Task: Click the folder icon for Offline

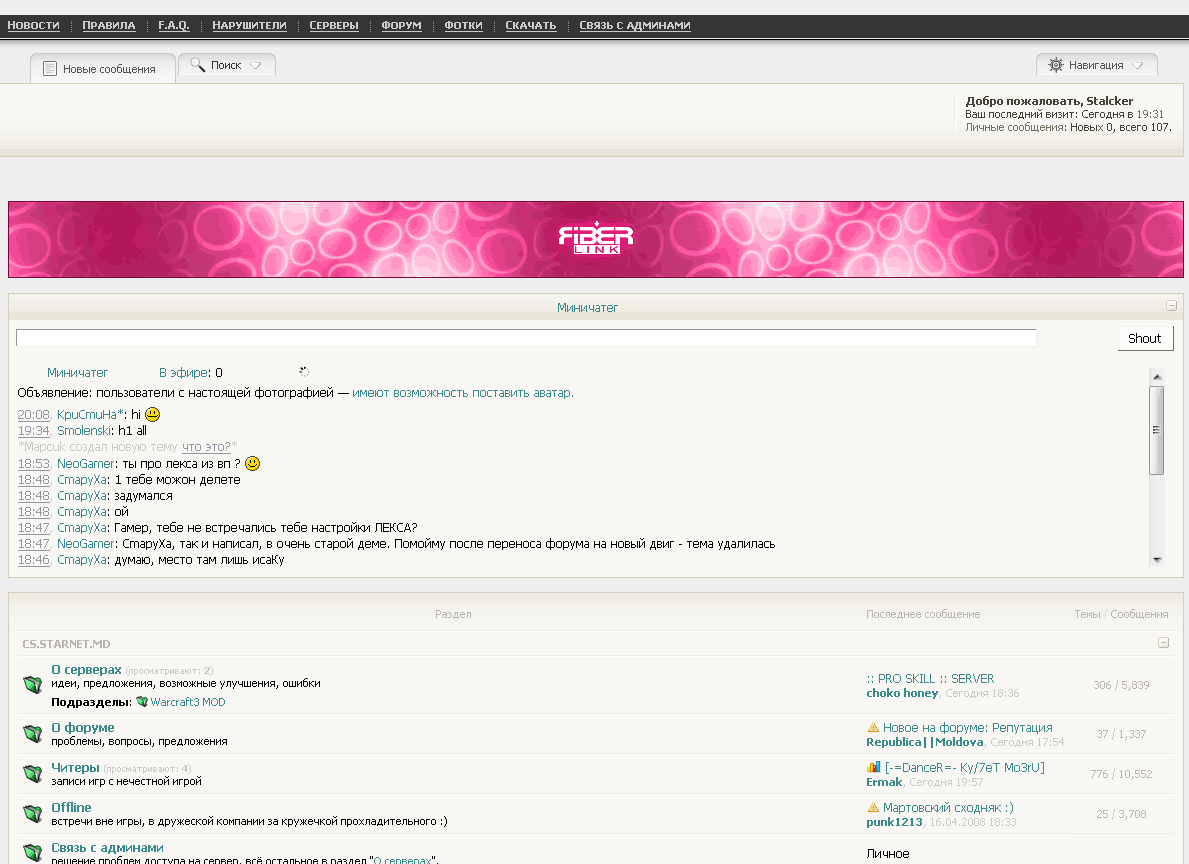Action: [33, 813]
